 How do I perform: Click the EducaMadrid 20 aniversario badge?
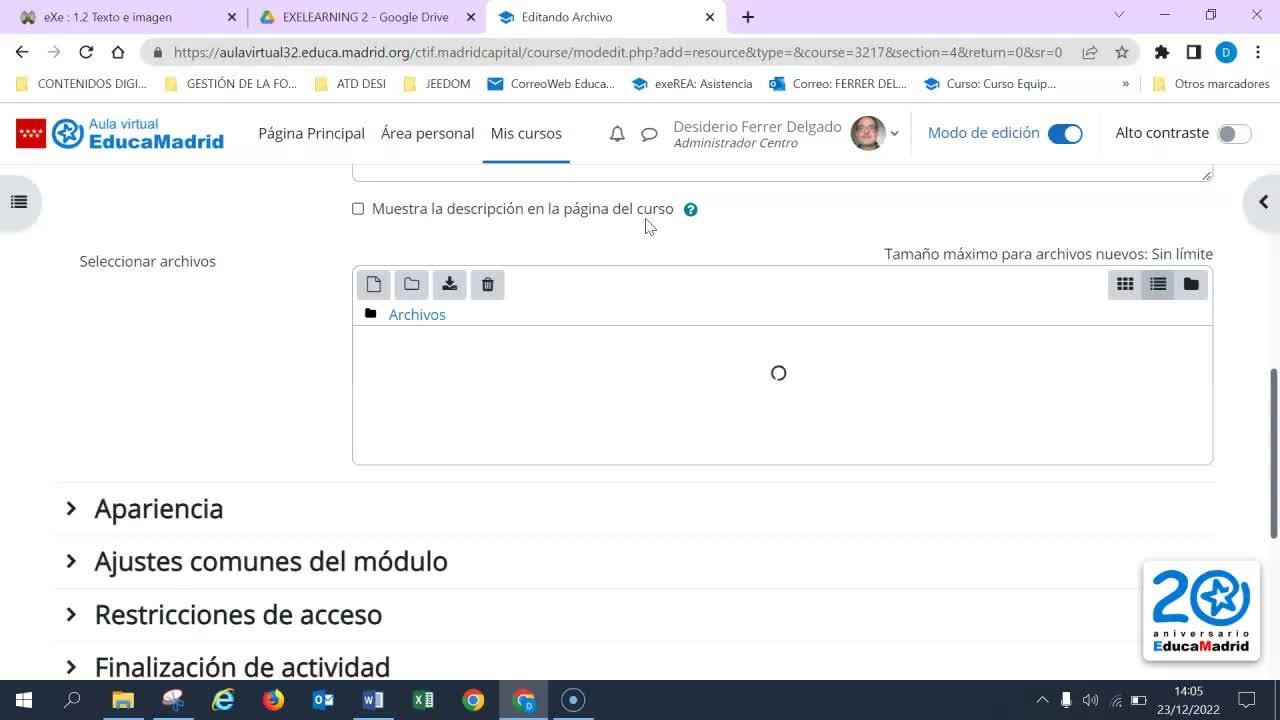click(x=1201, y=610)
